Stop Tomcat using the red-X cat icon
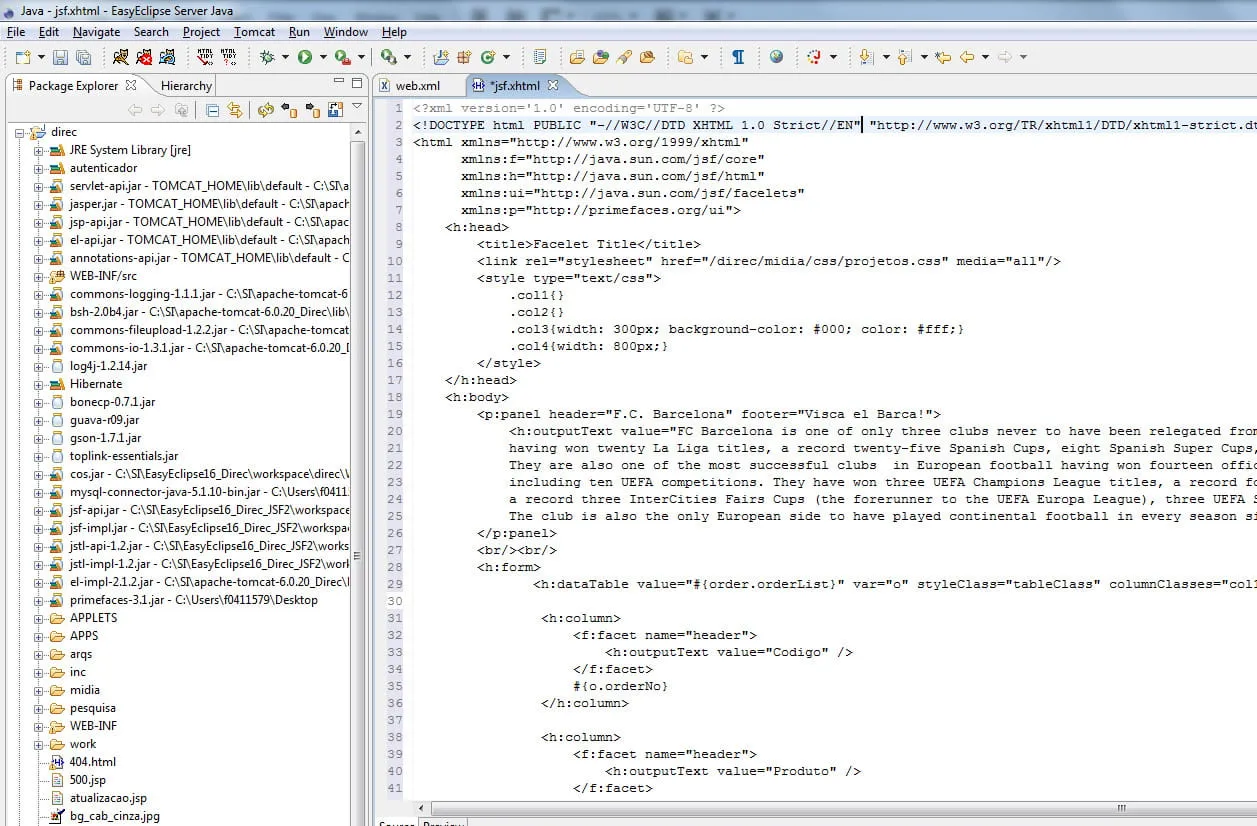 tap(143, 57)
